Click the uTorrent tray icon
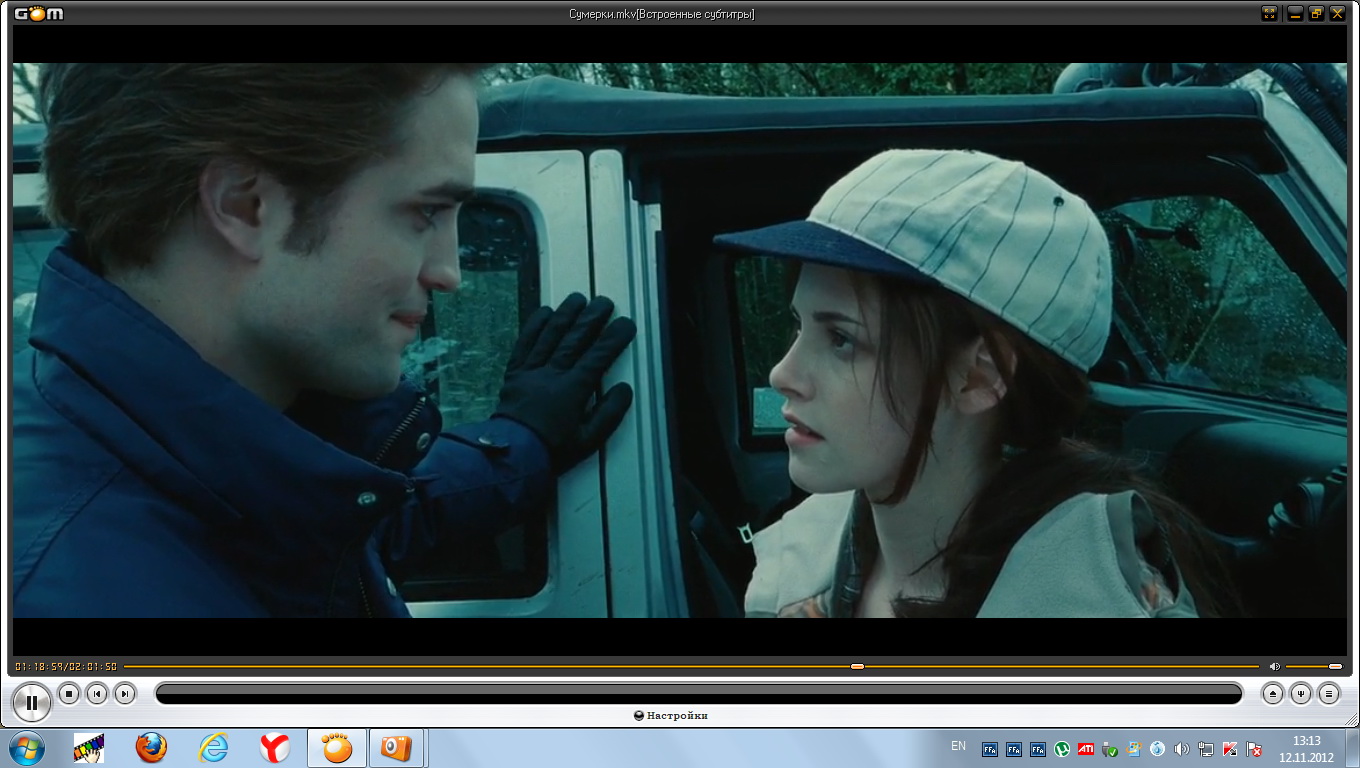 point(1062,748)
